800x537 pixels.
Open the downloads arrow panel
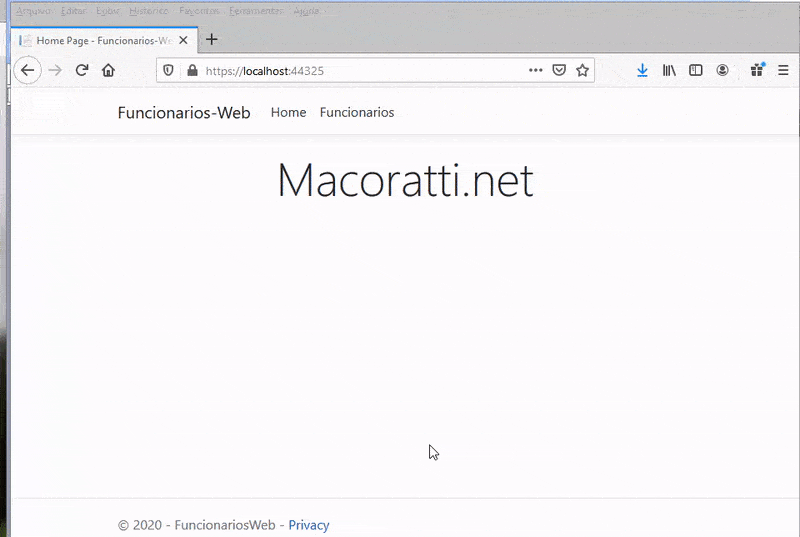click(642, 70)
